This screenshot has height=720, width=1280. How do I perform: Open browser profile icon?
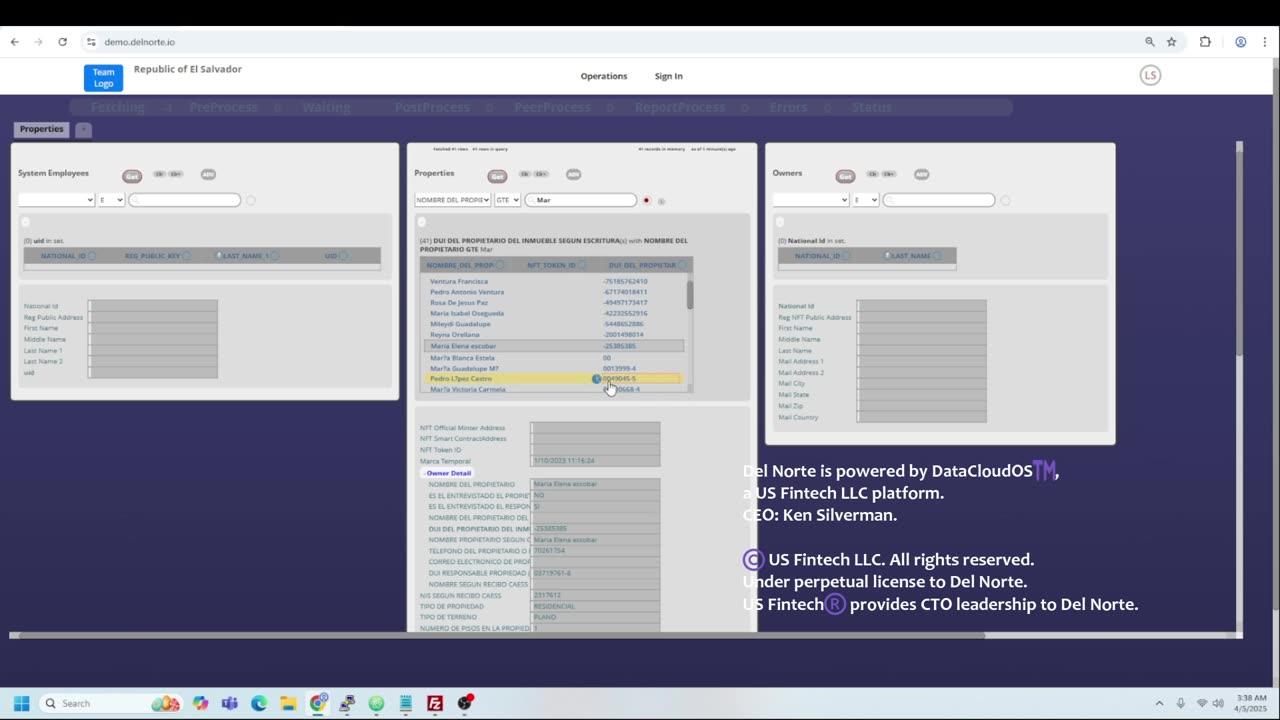pyautogui.click(x=1240, y=42)
